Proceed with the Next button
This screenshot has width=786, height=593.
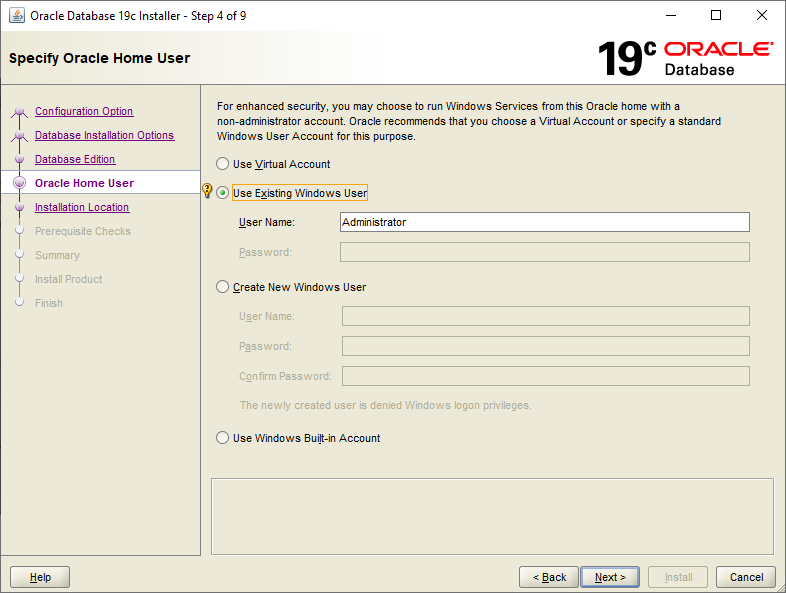(610, 577)
